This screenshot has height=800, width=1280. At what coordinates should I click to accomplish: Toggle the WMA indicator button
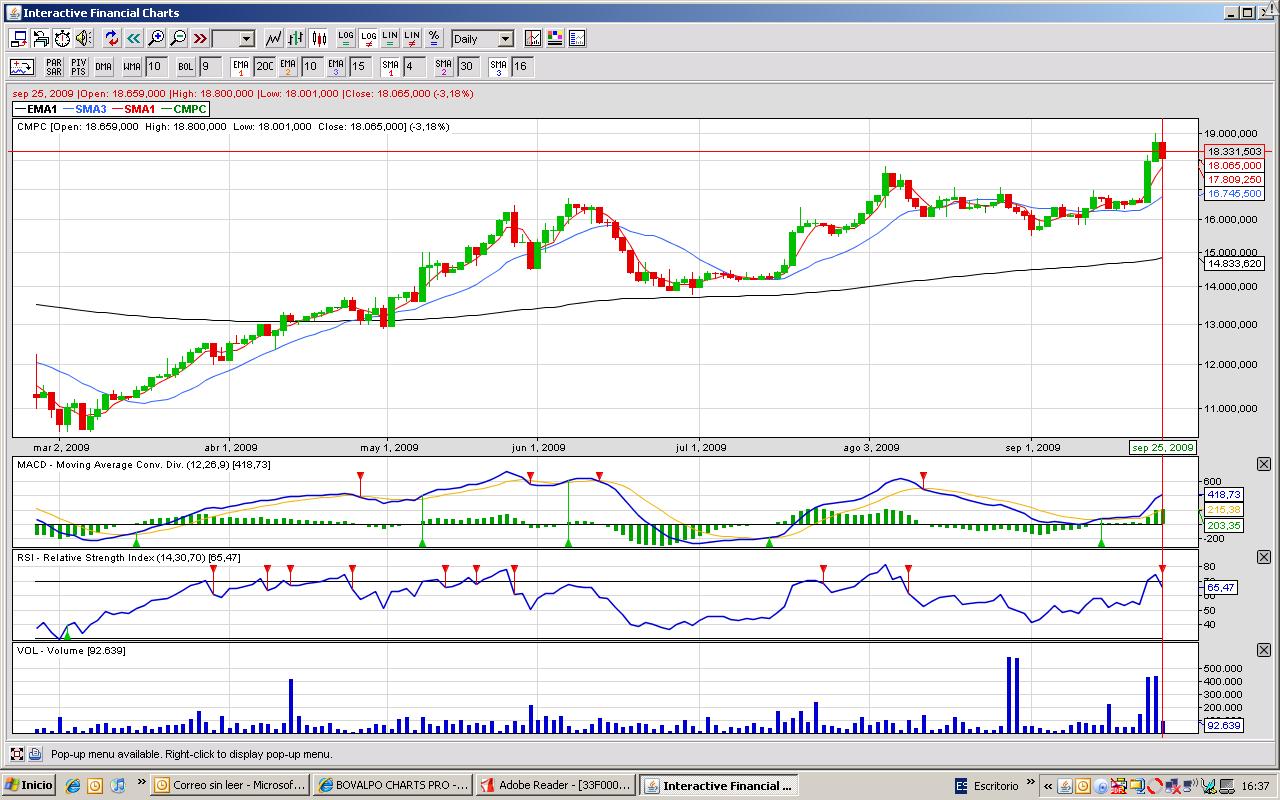pos(132,67)
